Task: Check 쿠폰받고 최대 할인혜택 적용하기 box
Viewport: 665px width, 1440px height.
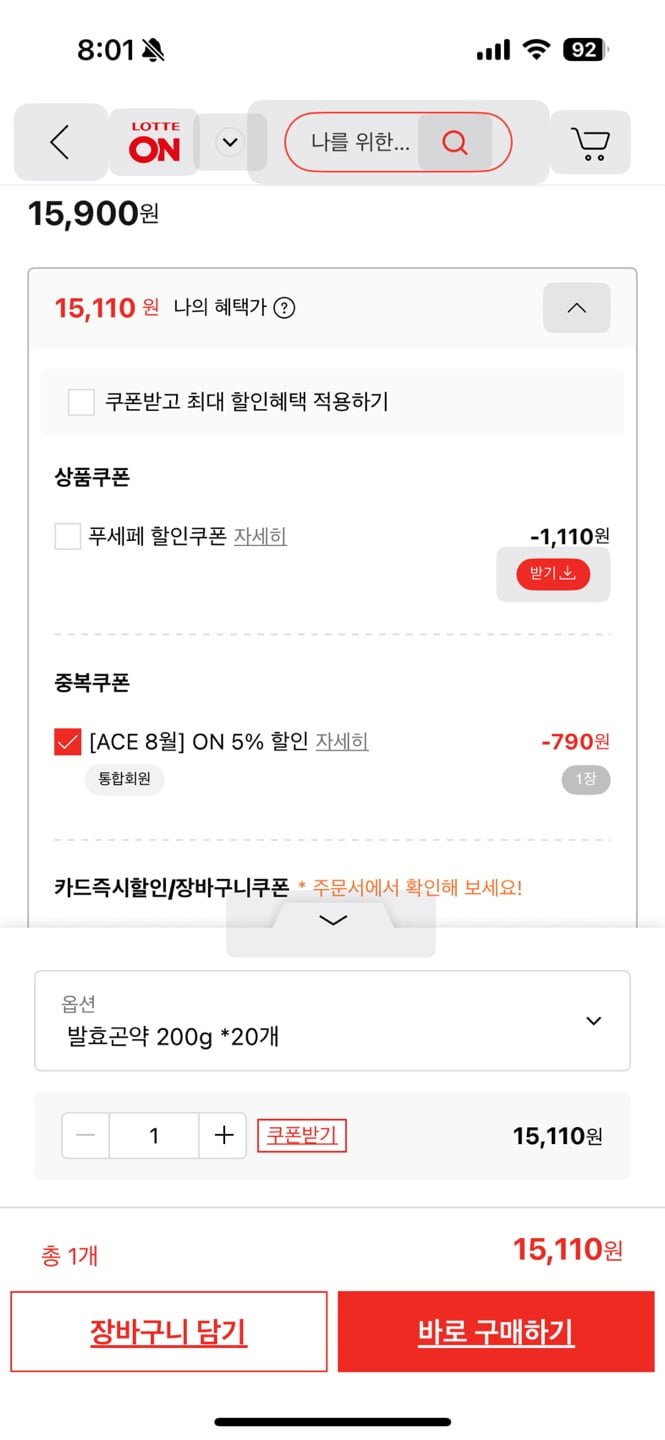Action: 81,402
